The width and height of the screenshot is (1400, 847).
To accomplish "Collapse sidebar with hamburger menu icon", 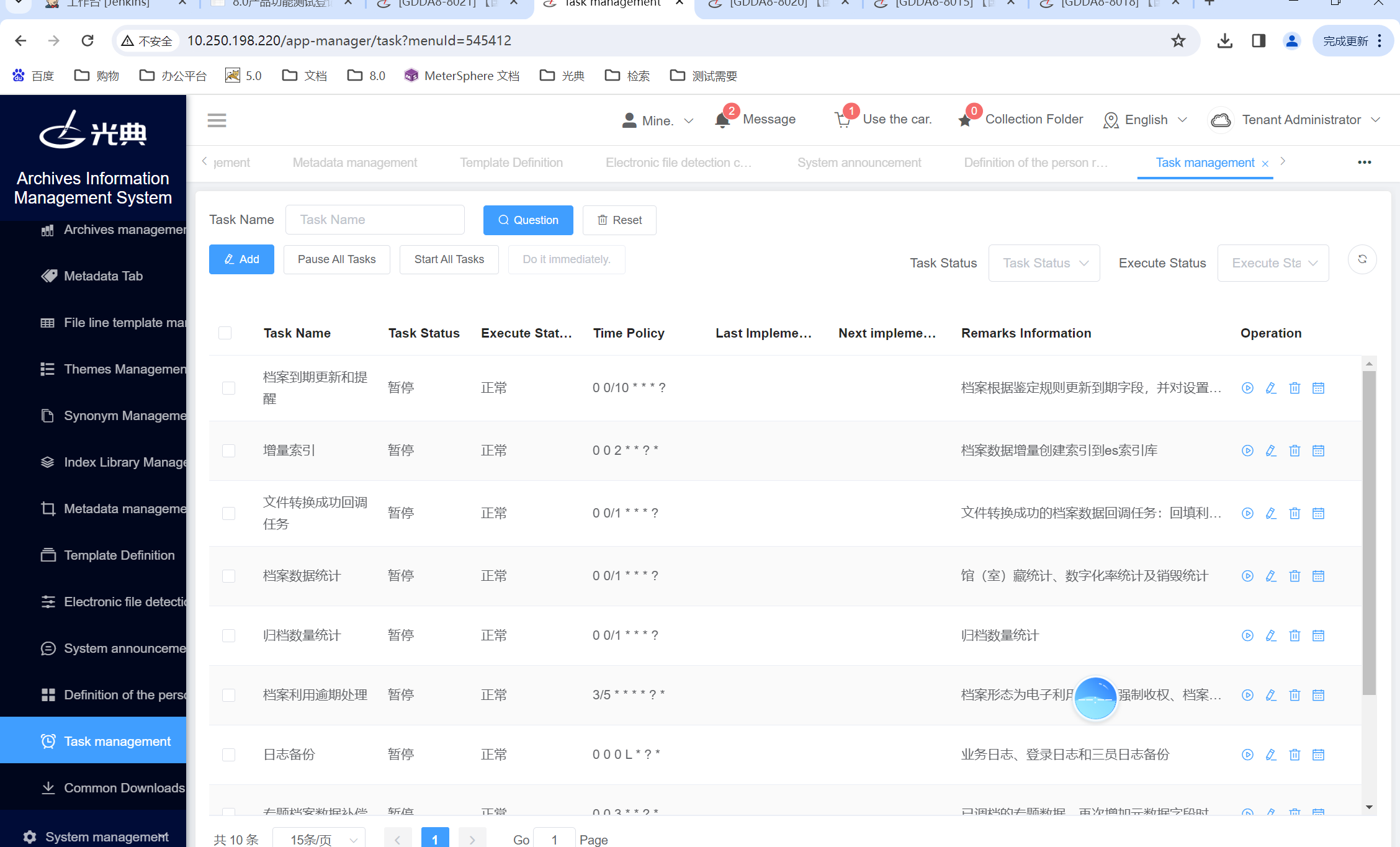I will coord(217,120).
